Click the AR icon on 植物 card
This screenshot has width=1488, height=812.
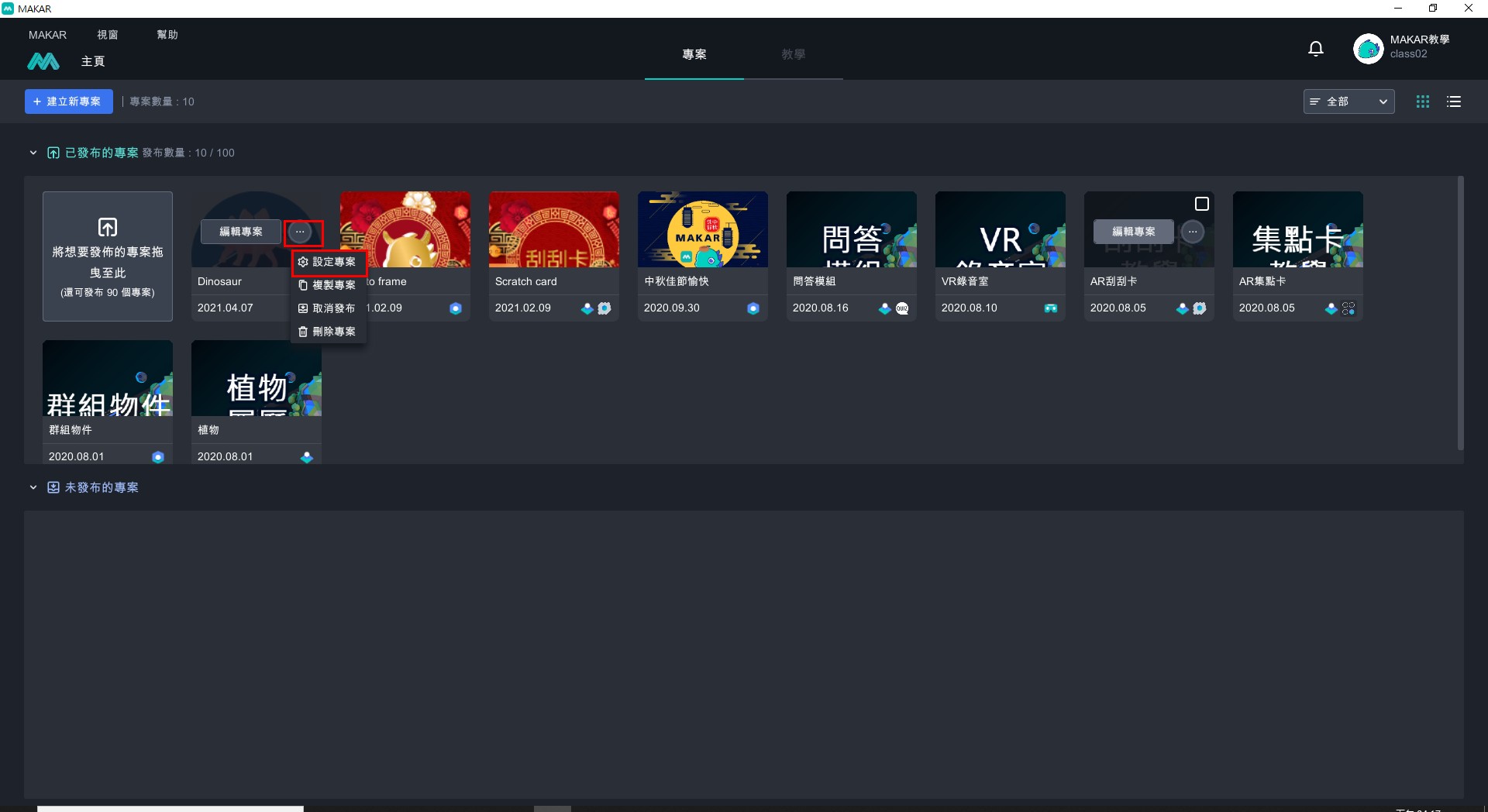click(307, 457)
